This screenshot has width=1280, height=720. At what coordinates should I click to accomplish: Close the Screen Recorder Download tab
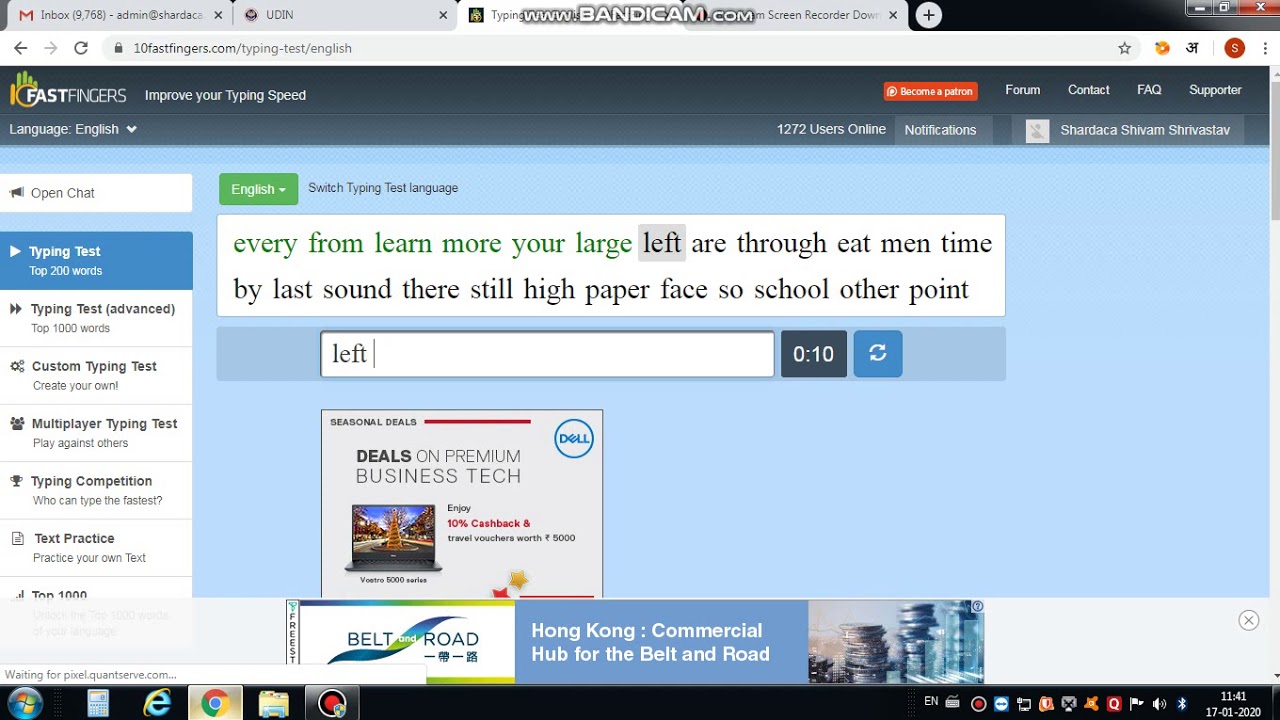pos(893,15)
